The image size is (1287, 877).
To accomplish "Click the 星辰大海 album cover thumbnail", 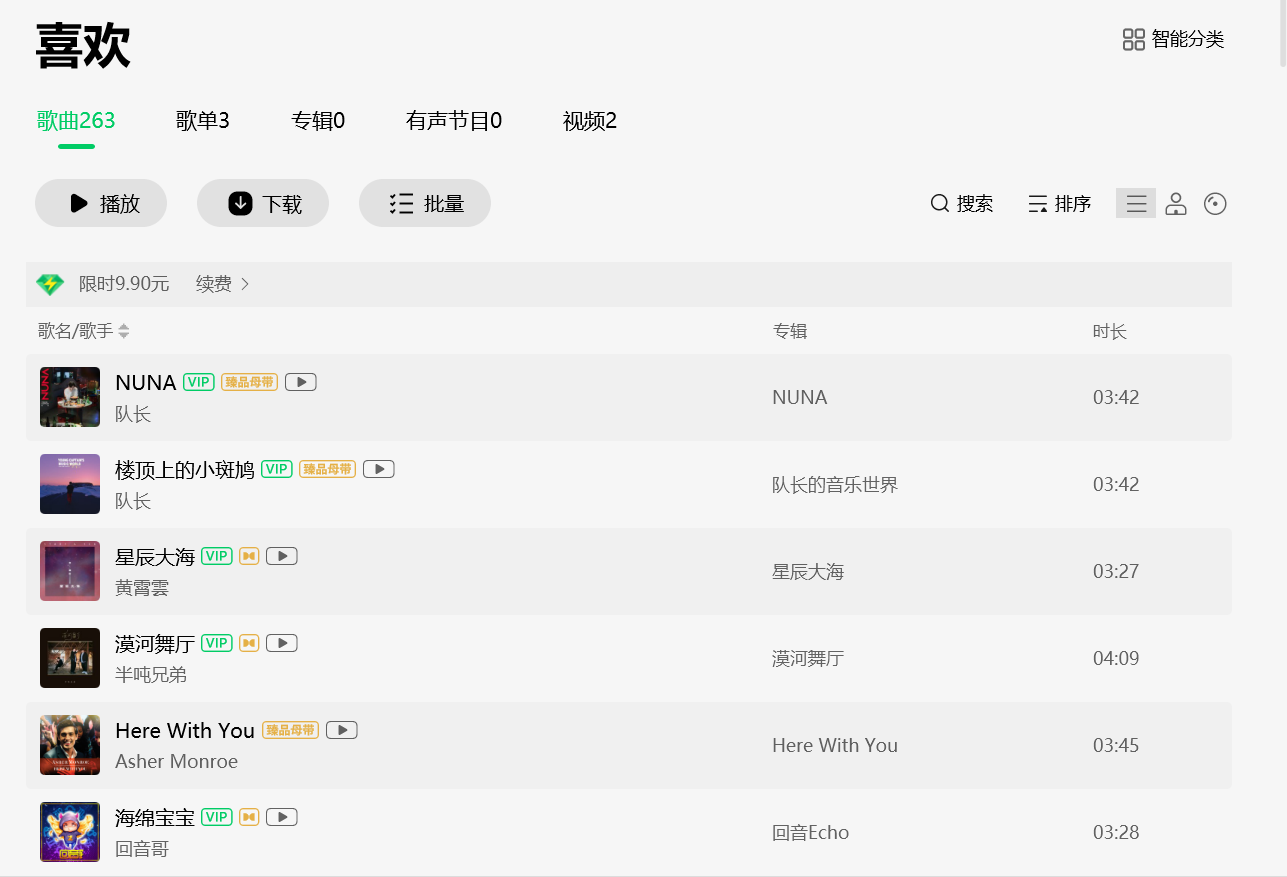I will [x=70, y=571].
